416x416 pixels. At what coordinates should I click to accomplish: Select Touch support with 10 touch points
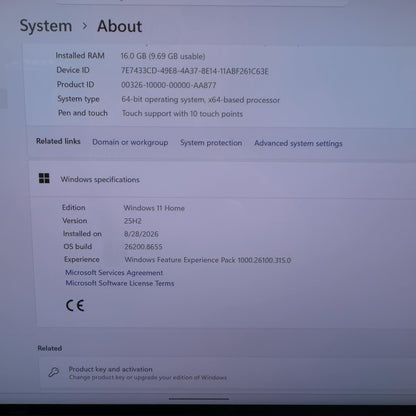pyautogui.click(x=182, y=114)
